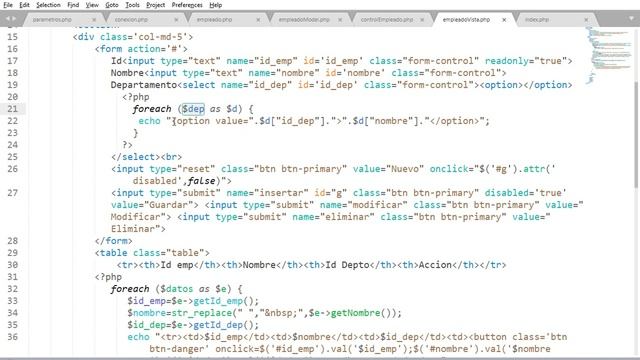Close the controlEmpleado.php tab
Viewport: 640px width, 360px height.
click(422, 20)
